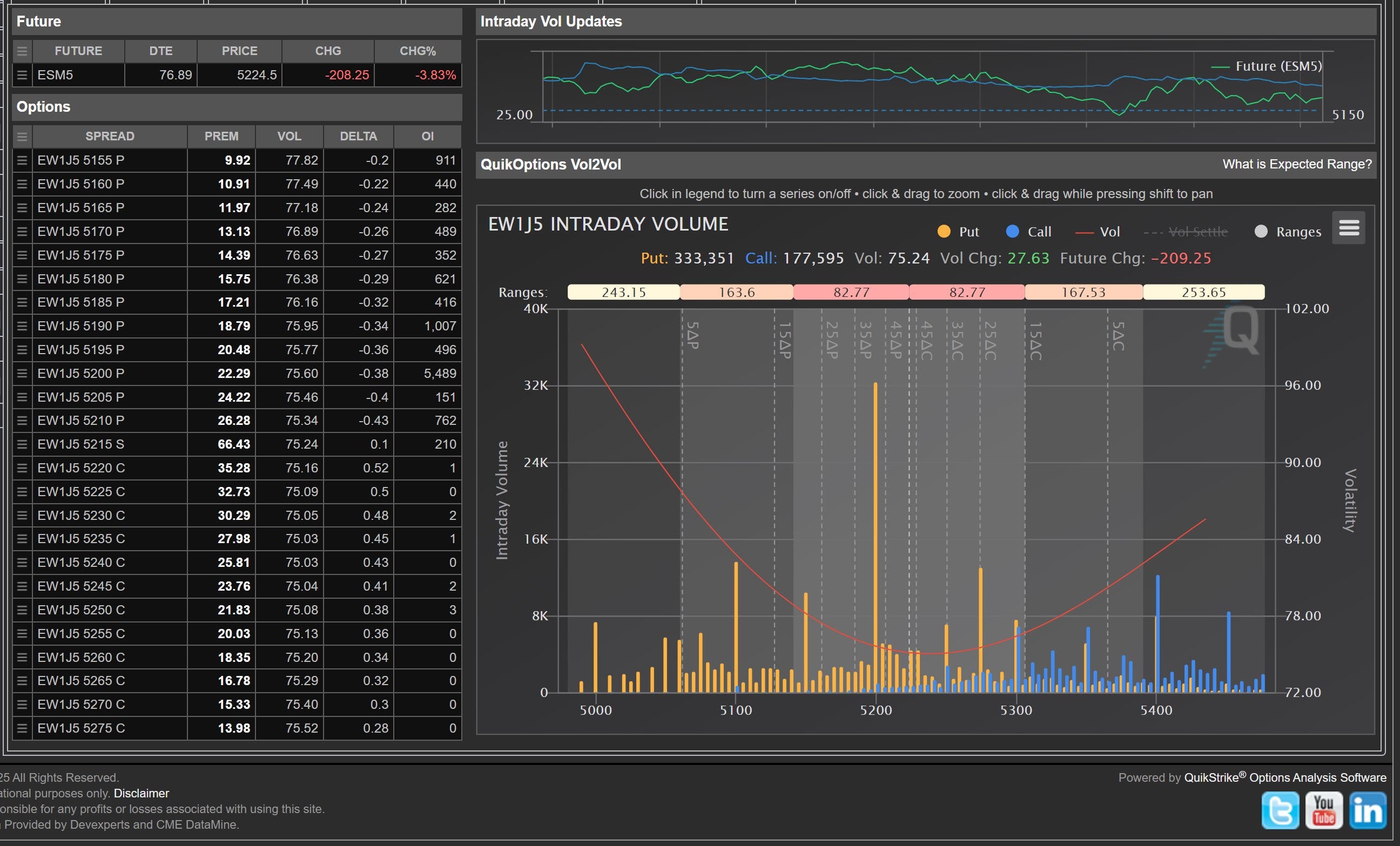This screenshot has height=846, width=1400.
Task: Open row menu for EW1J5 5205 P
Action: coord(22,397)
